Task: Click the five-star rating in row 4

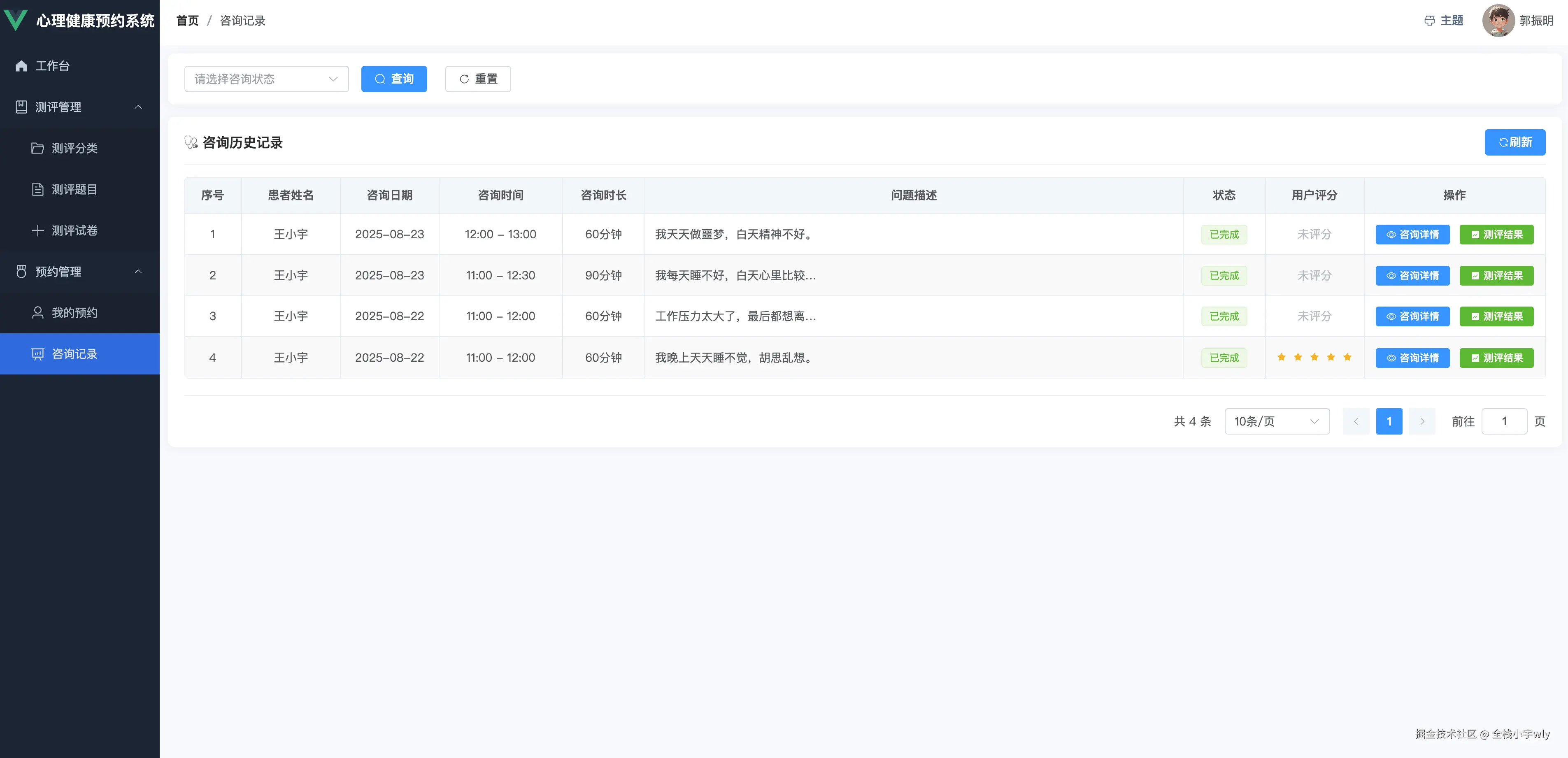Action: point(1314,357)
